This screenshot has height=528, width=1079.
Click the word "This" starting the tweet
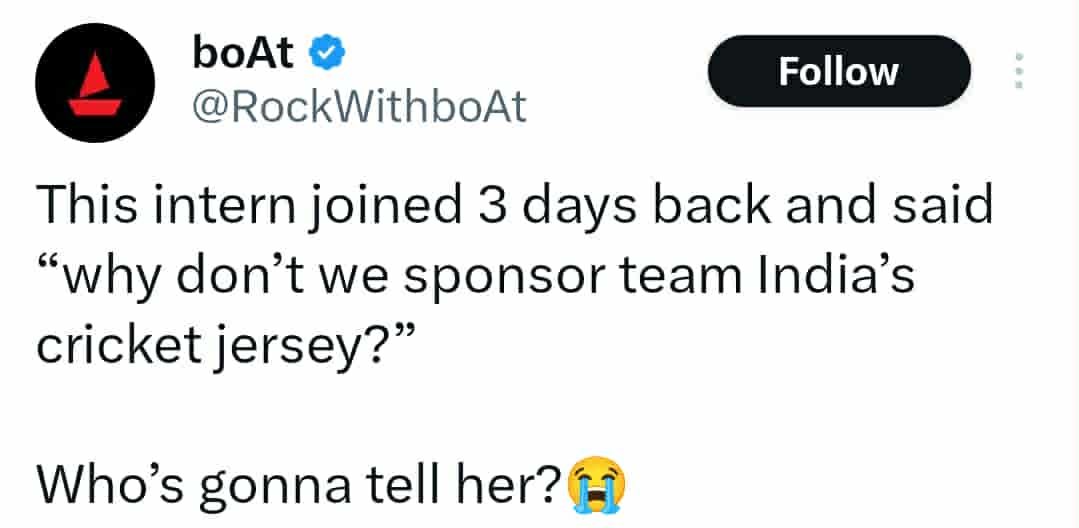tap(82, 205)
